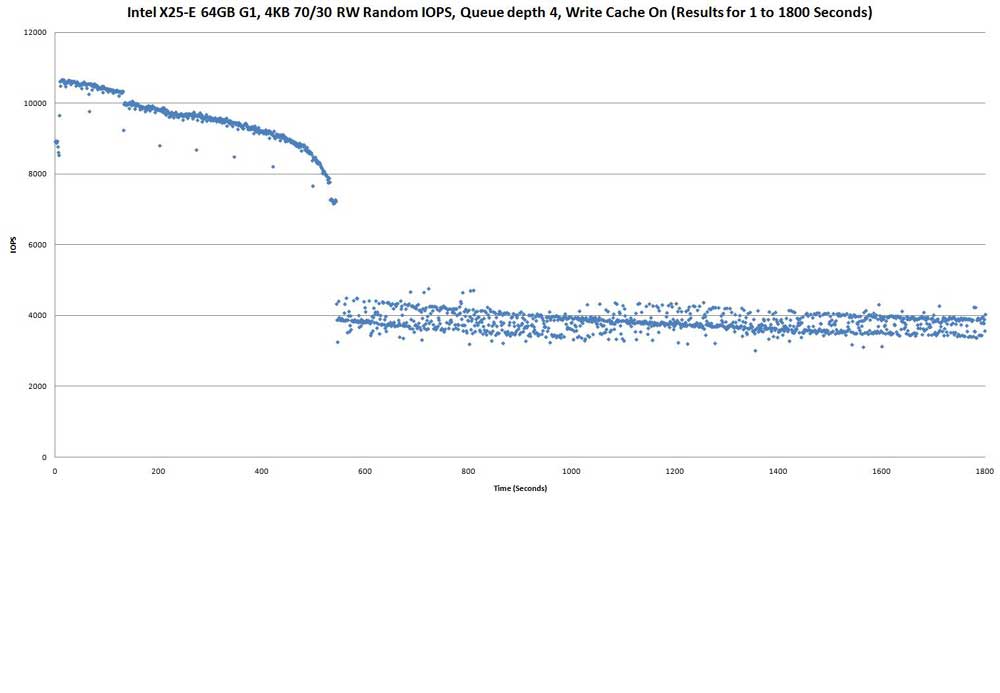Select the "1000" time axis label
Screen dimensions: 1000x693
[x=571, y=472]
